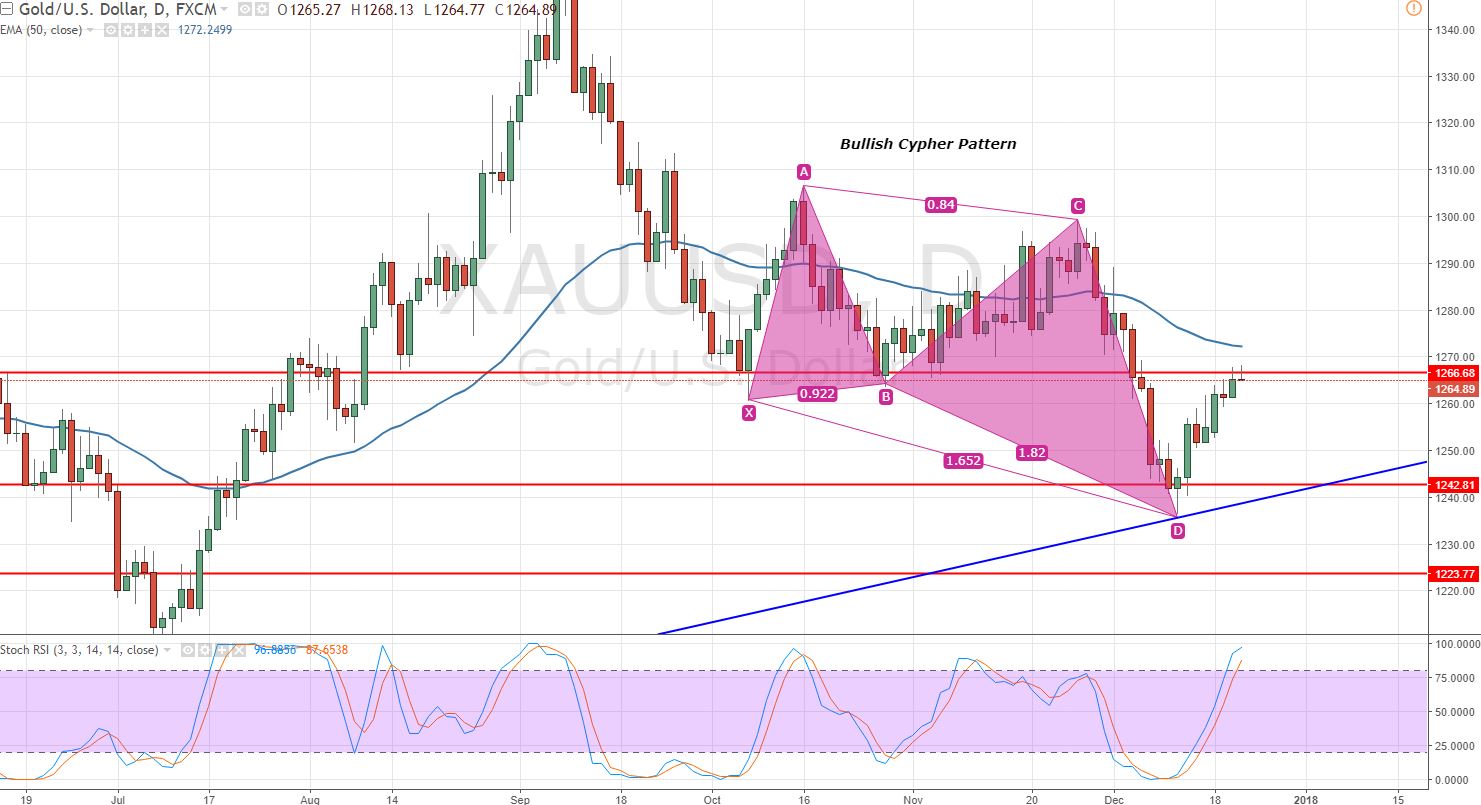Click the plus icon beside Stoch RSI legend

click(222, 650)
